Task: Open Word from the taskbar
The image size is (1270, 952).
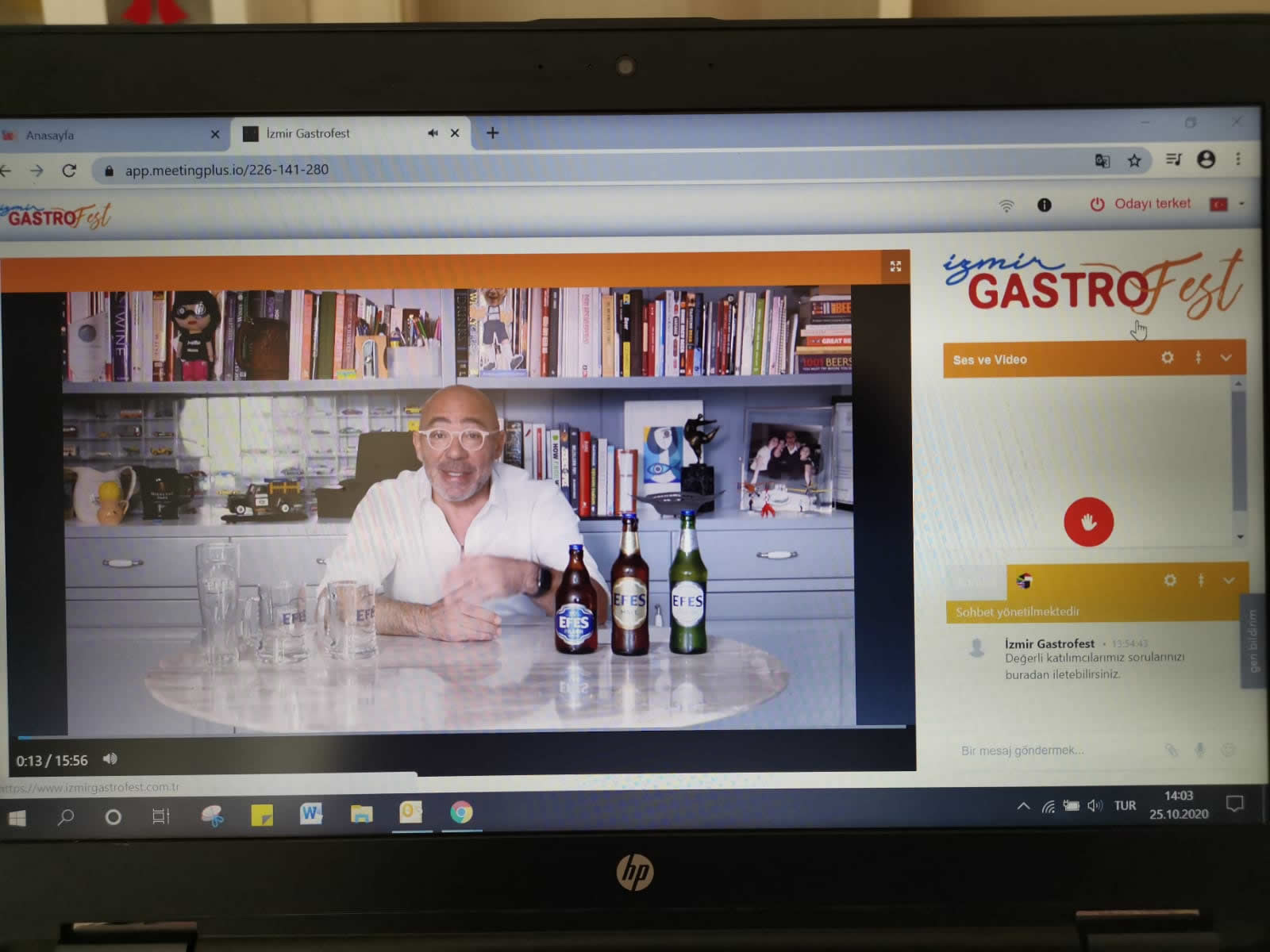Action: (310, 813)
